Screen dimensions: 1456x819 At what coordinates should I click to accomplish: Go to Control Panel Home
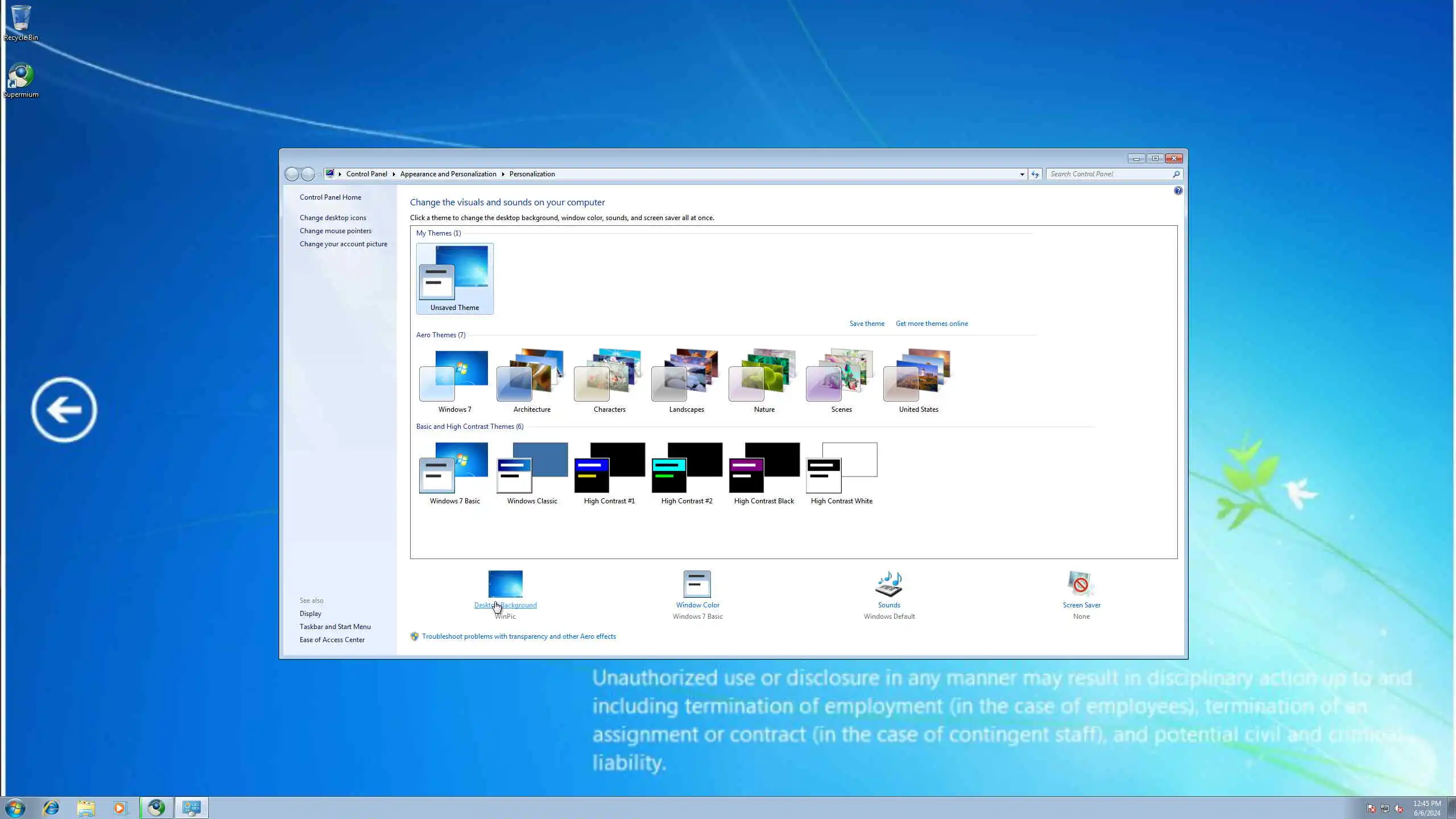pos(330,197)
